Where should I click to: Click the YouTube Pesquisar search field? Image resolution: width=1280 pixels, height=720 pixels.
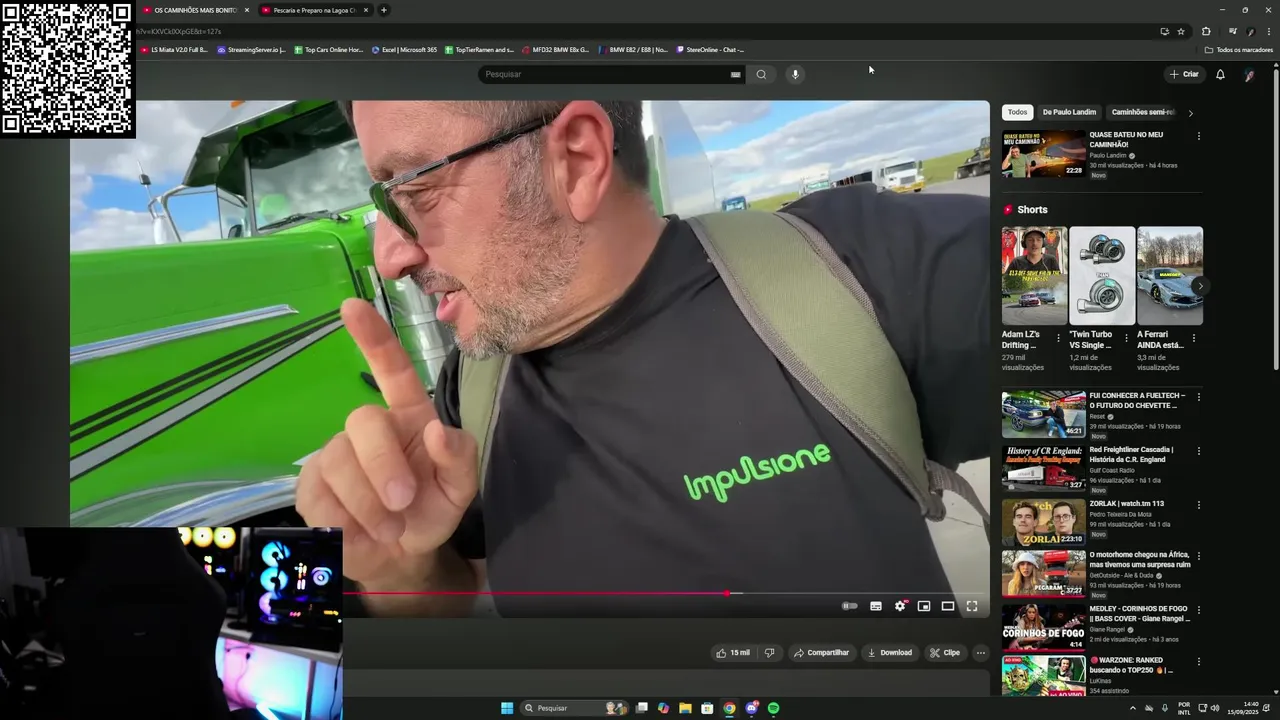tap(605, 74)
